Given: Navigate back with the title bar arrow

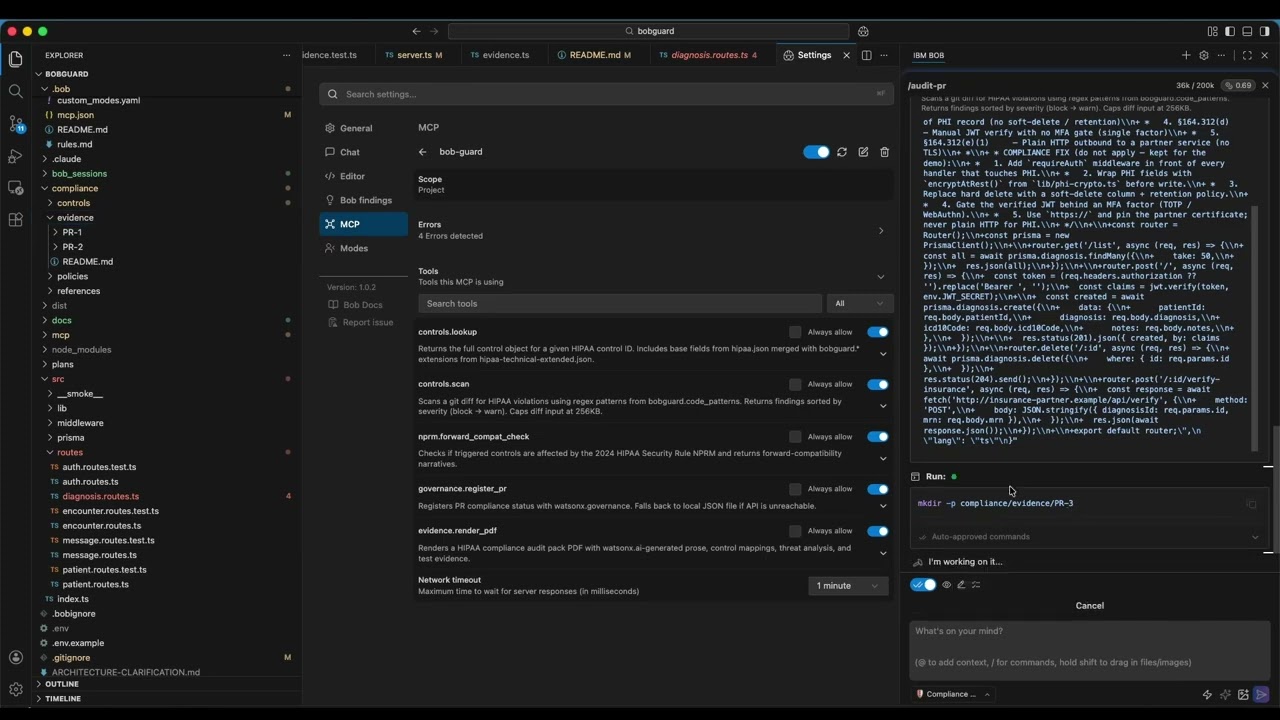Looking at the screenshot, I should [417, 31].
